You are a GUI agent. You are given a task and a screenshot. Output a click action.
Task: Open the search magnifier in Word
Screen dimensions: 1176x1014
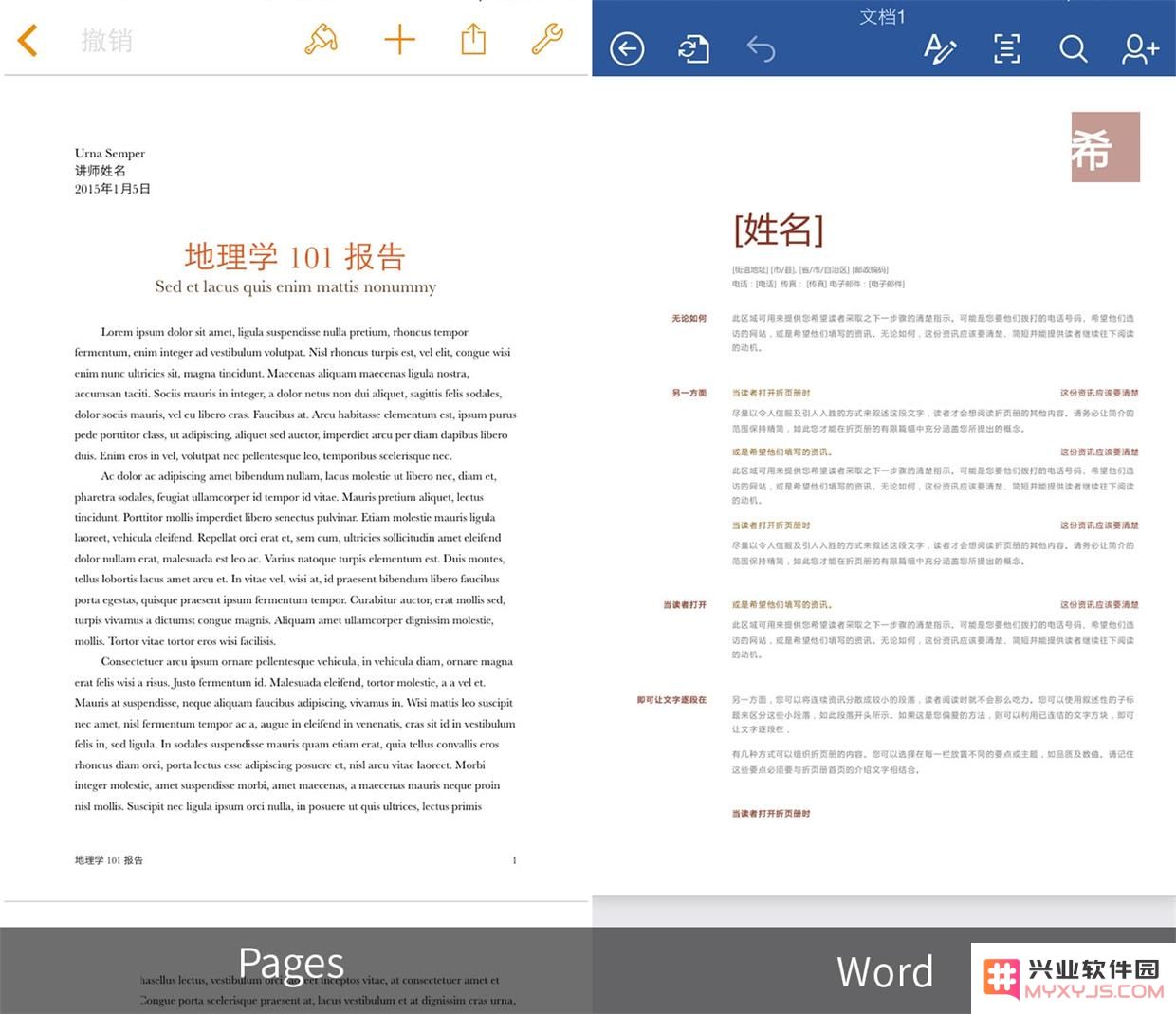pos(1073,48)
